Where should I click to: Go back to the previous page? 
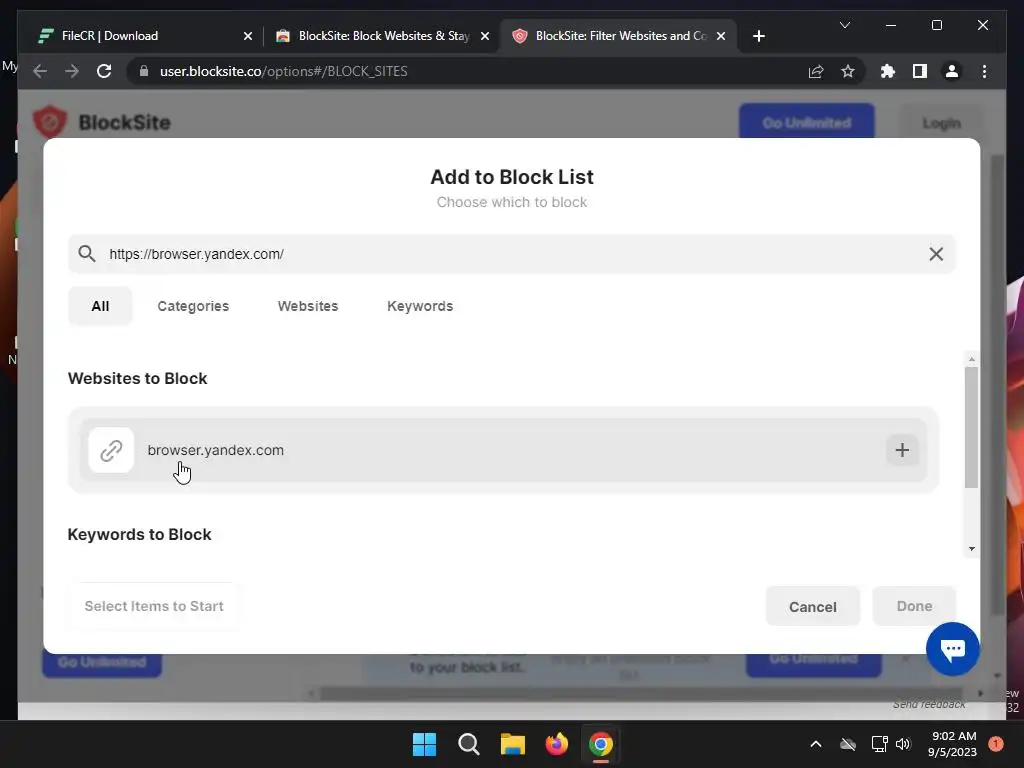pos(40,71)
